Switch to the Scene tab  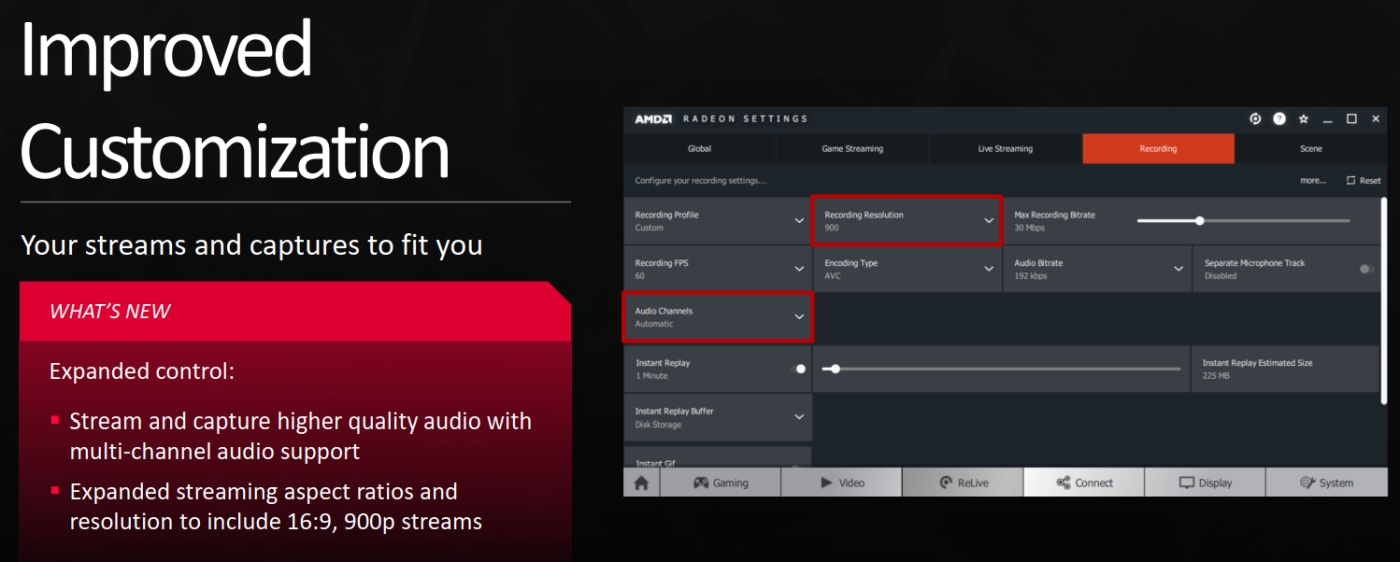tap(1311, 149)
